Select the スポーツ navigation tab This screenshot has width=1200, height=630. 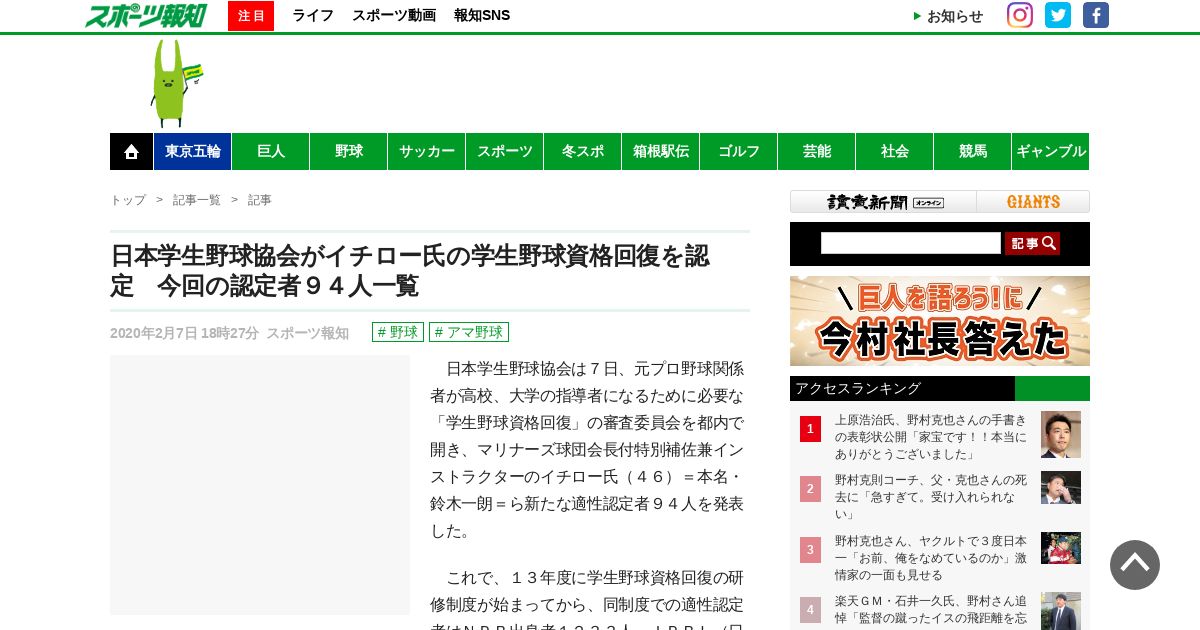click(505, 152)
